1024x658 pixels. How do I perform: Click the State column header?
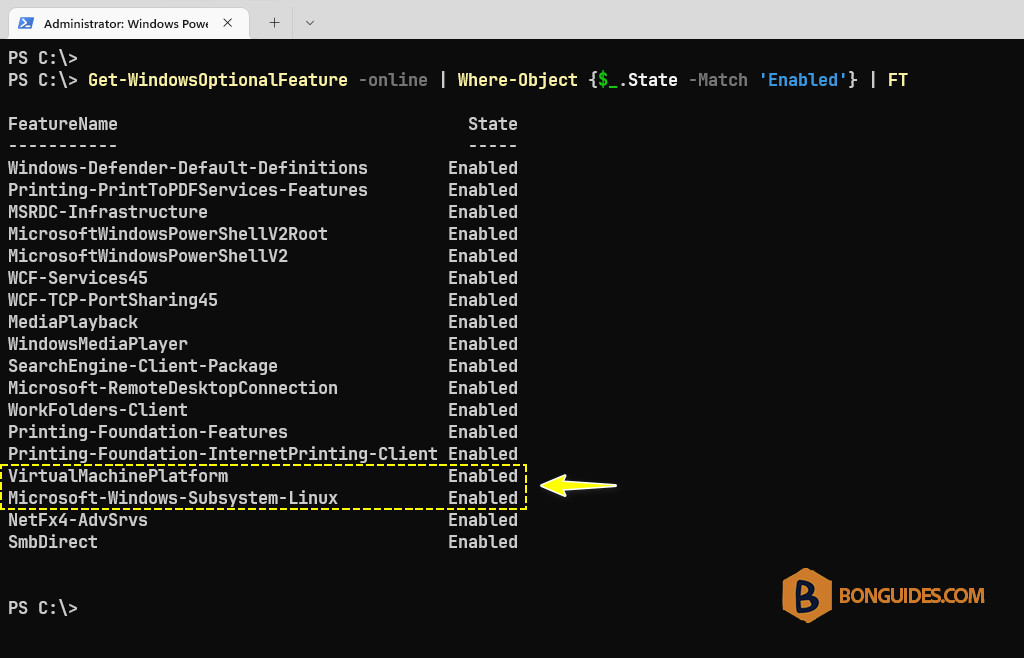click(x=492, y=124)
